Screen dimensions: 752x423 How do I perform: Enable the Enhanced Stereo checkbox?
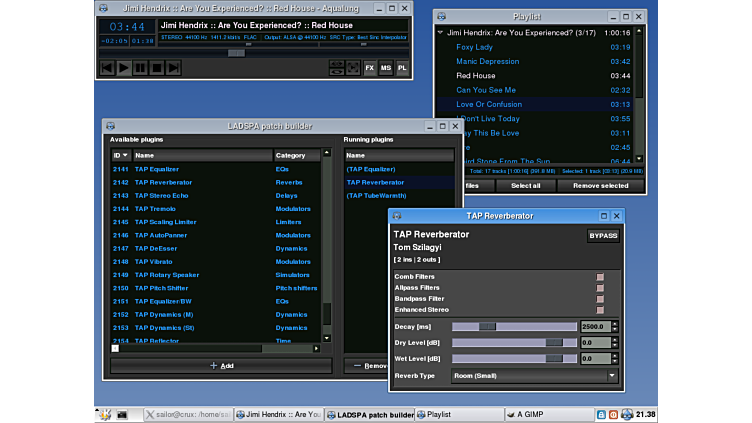pos(600,310)
